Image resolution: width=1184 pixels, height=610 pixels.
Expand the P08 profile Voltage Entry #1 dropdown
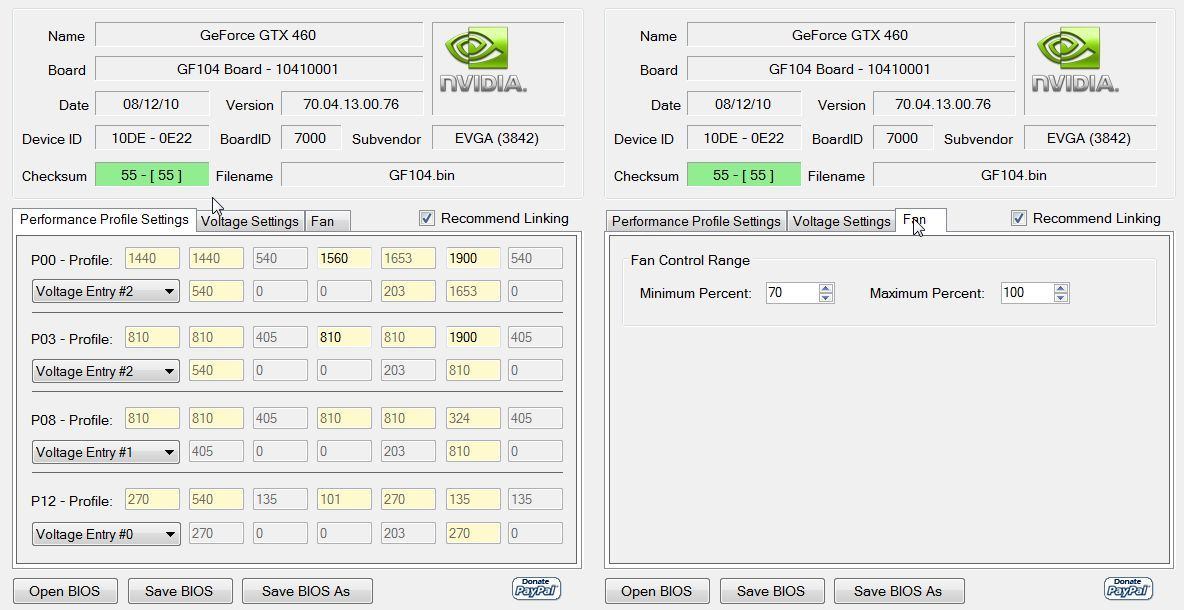tap(106, 452)
